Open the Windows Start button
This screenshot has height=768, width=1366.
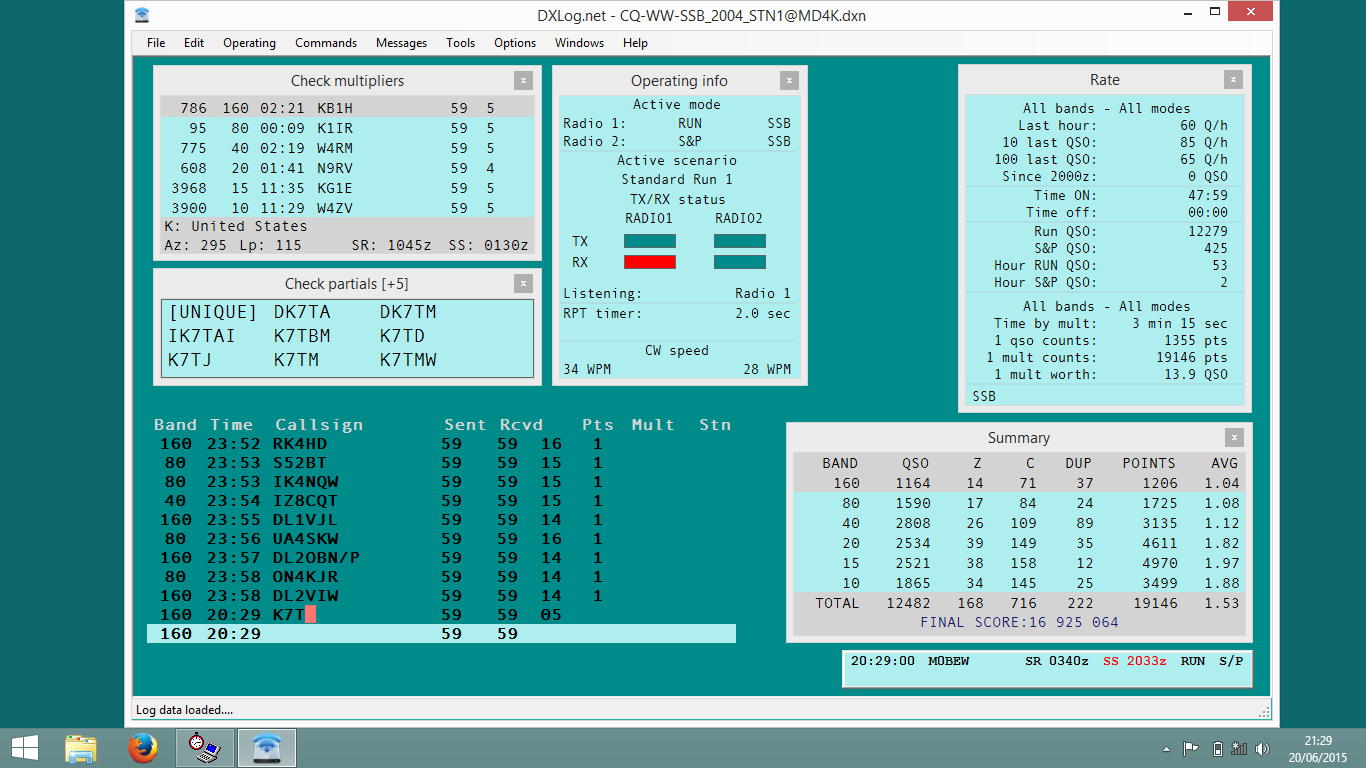tap(24, 748)
